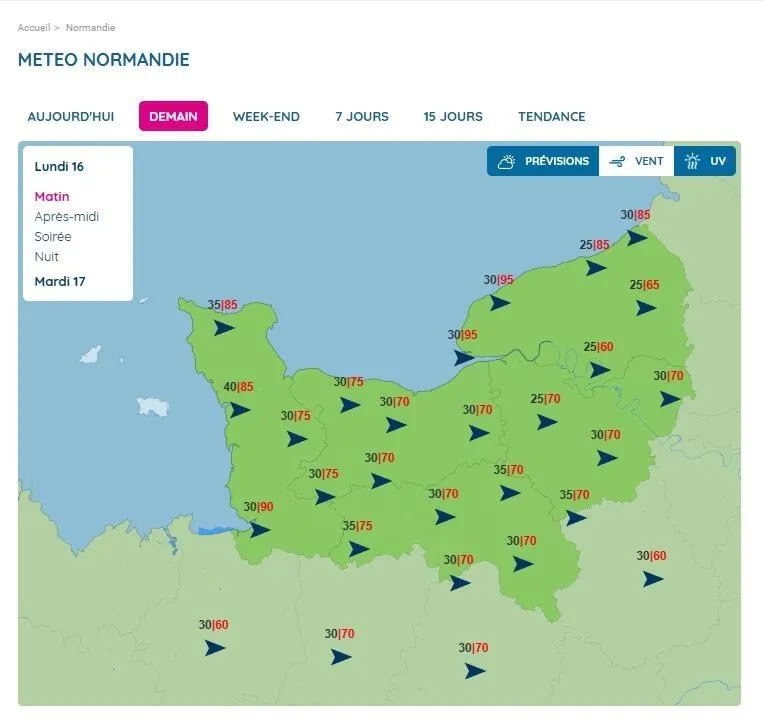The image size is (764, 727).
Task: Click the wind arrow labeled 35|85
Action: [223, 327]
